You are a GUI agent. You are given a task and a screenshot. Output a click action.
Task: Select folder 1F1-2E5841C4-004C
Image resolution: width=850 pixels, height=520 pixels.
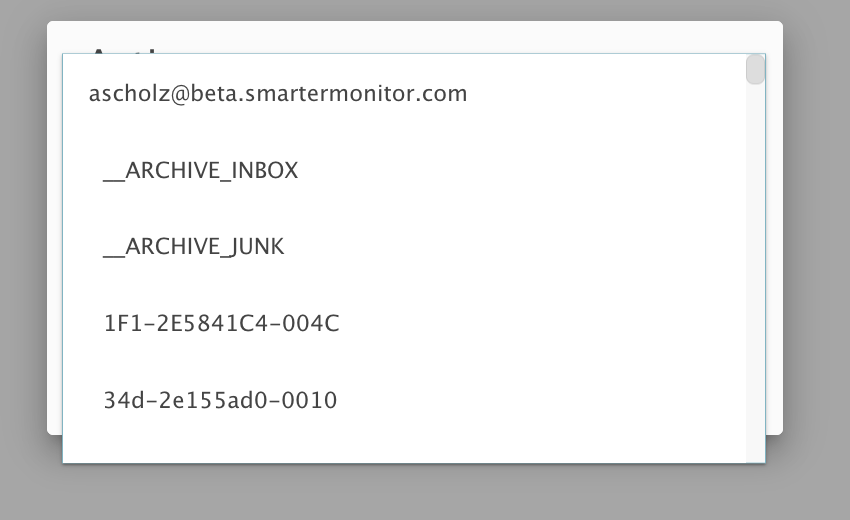tap(221, 324)
